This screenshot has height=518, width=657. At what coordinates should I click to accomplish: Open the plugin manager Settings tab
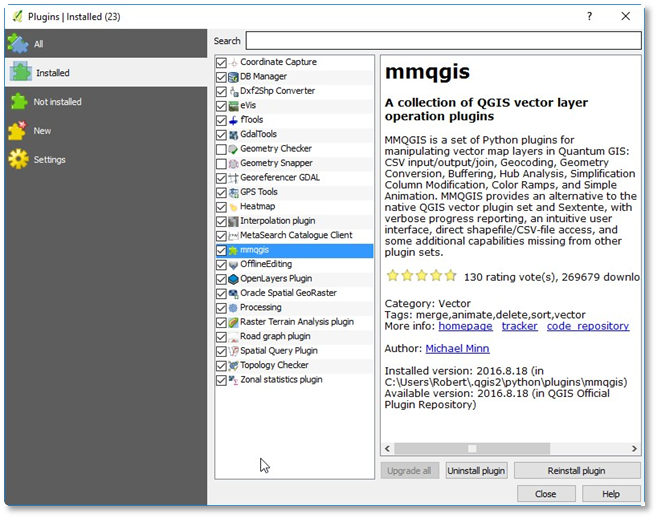coord(49,160)
